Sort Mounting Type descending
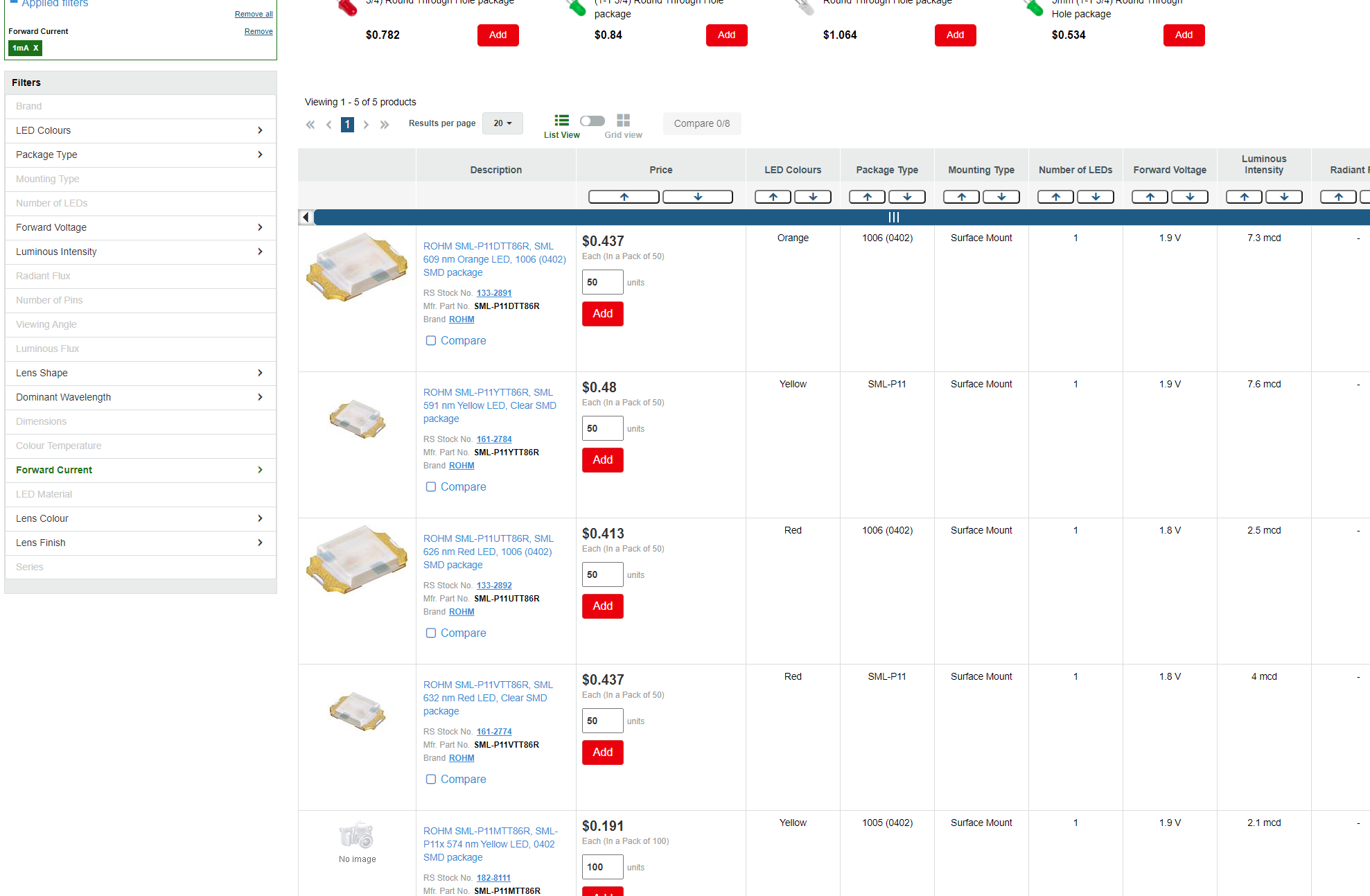 tap(1001, 197)
